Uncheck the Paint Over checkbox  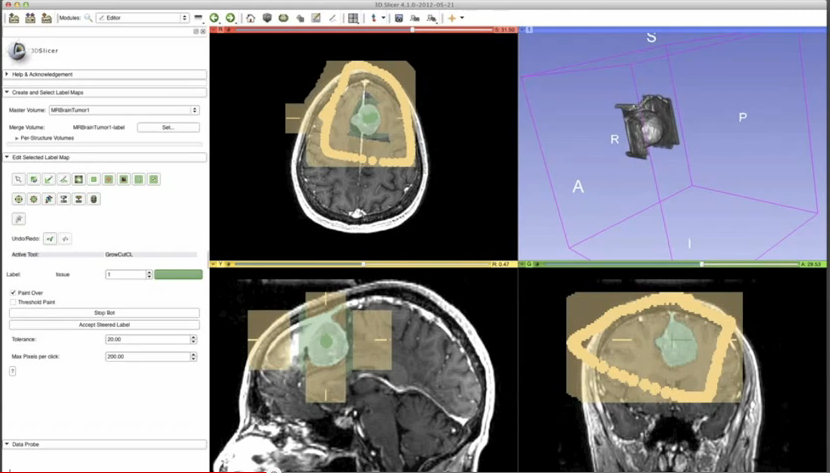click(x=13, y=293)
